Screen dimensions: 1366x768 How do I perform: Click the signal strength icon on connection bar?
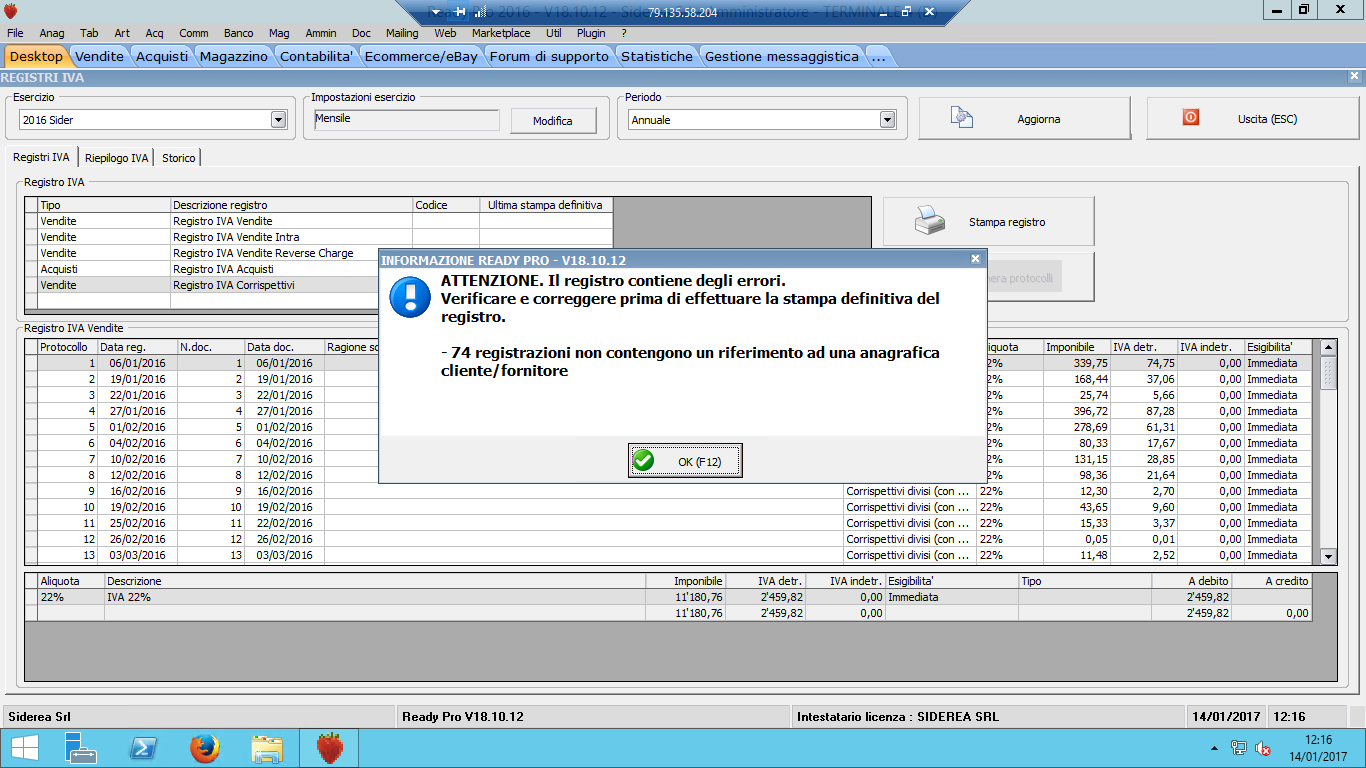[480, 12]
